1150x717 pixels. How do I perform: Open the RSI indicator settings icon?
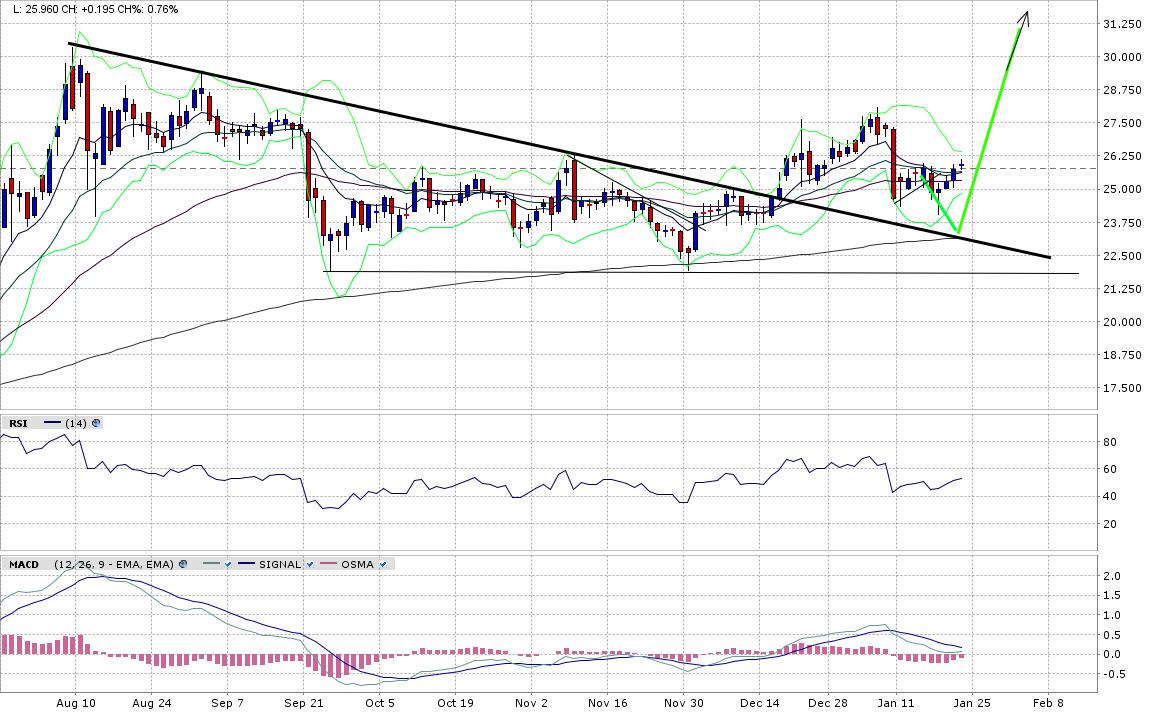point(96,423)
